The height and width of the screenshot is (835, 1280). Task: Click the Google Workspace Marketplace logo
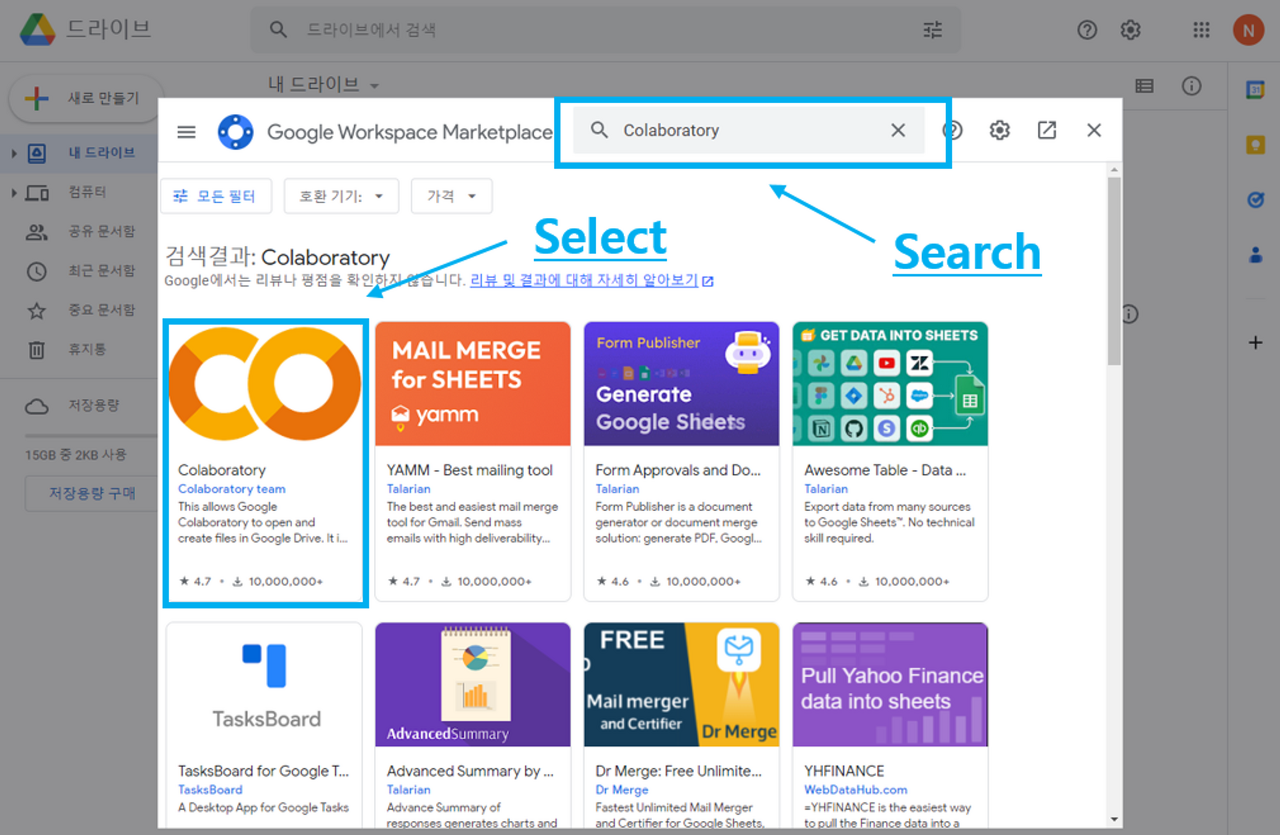point(236,131)
